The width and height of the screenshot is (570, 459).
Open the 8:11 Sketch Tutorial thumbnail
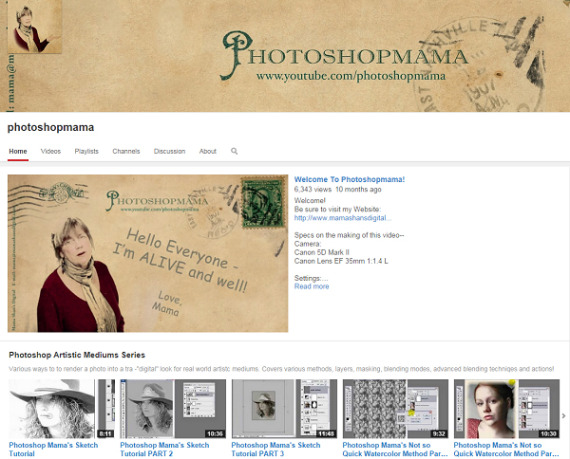61,408
